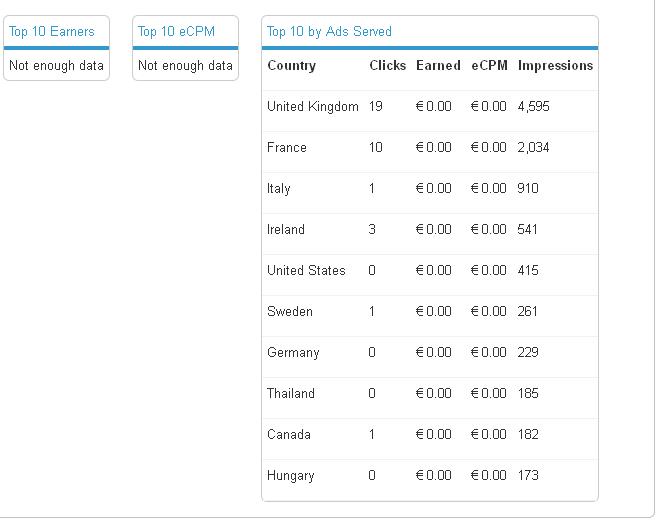Image resolution: width=659 pixels, height=528 pixels.
Task: Sort by the Impressions column header
Action: click(555, 66)
